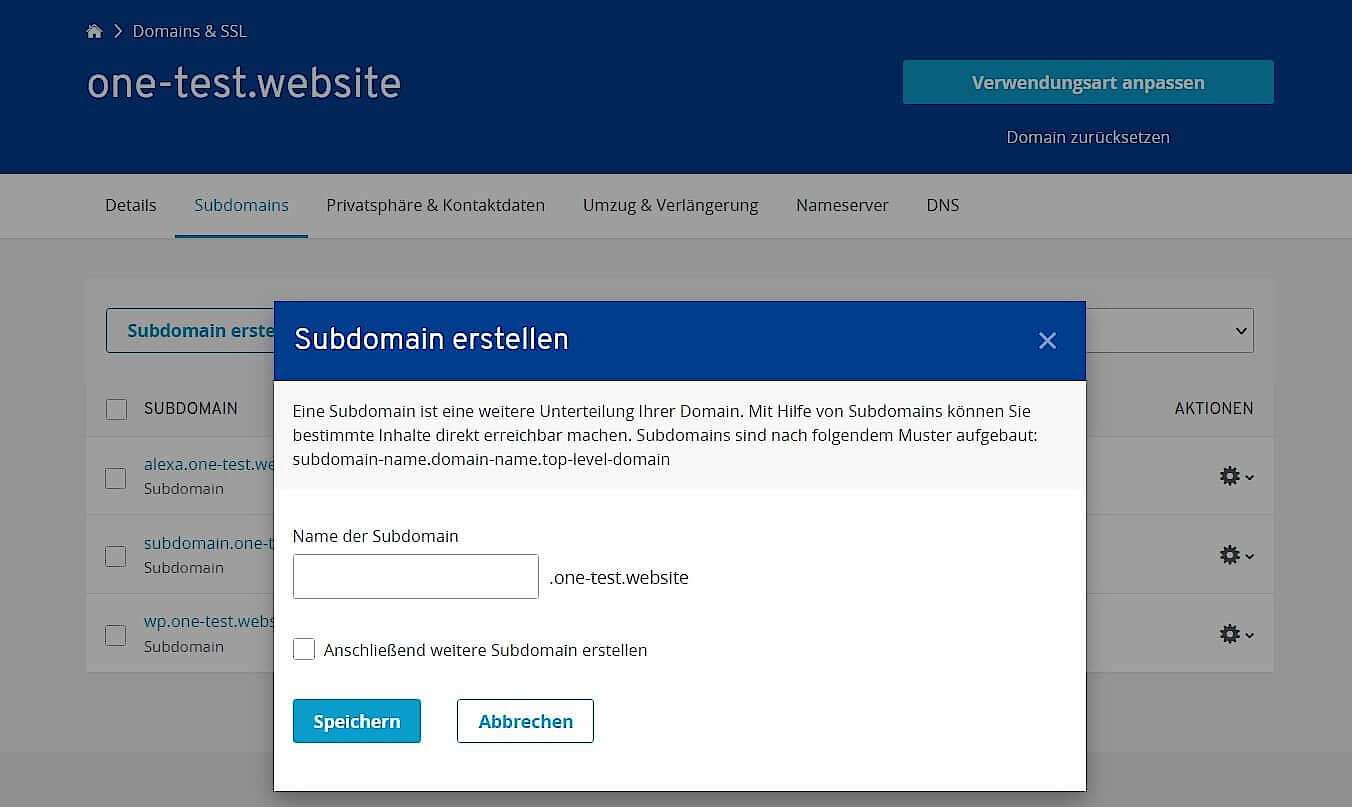Close the Subdomain erstellen dialog
This screenshot has width=1352, height=807.
pos(1047,340)
